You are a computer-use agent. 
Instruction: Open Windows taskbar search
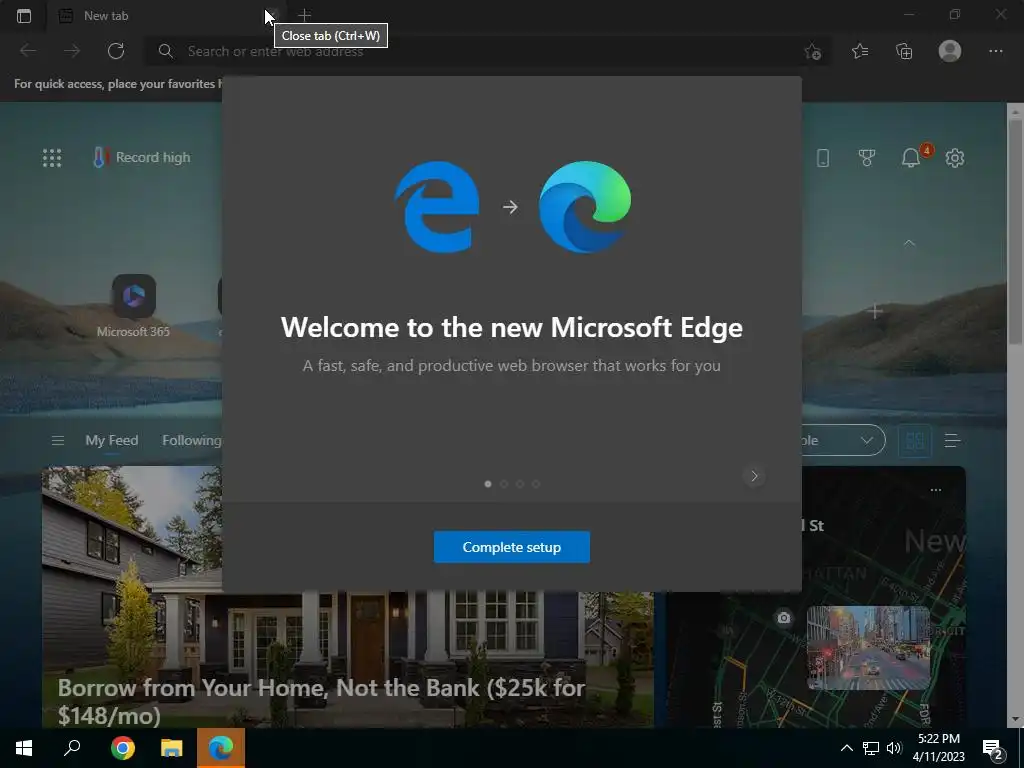(72, 748)
